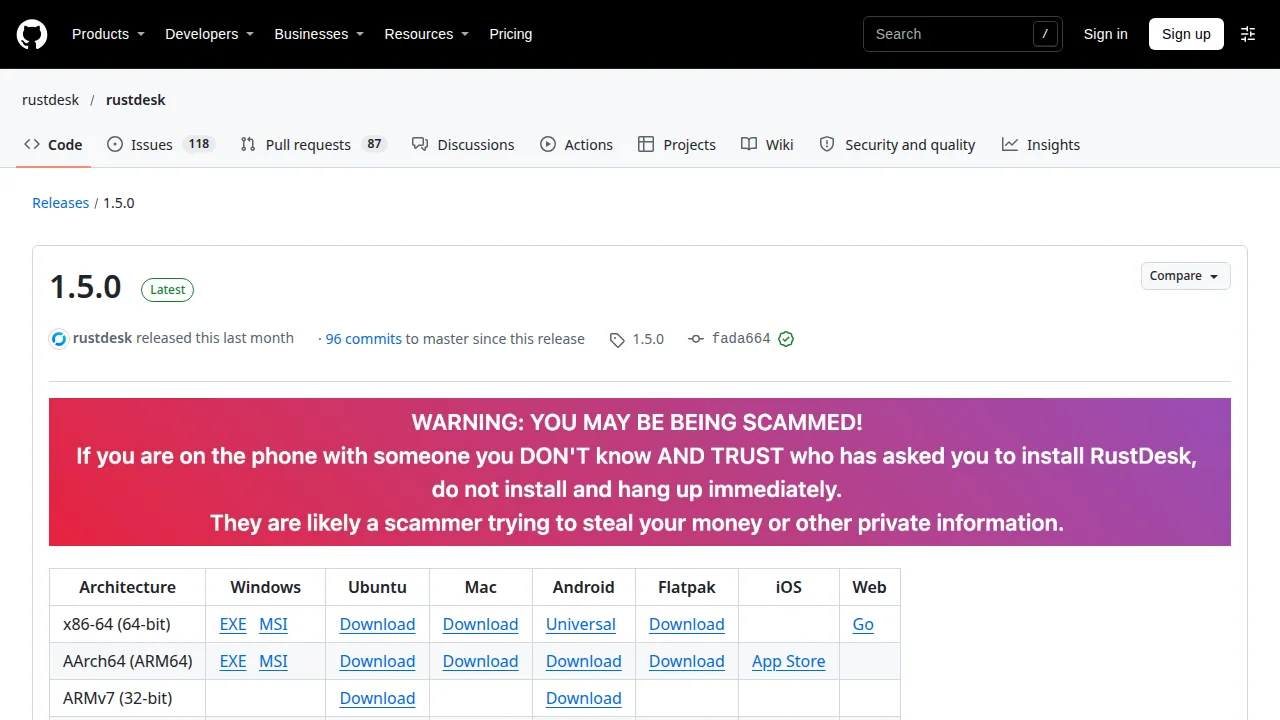Open the Issues tab
Viewport: 1280px width, 720px height.
(x=160, y=145)
